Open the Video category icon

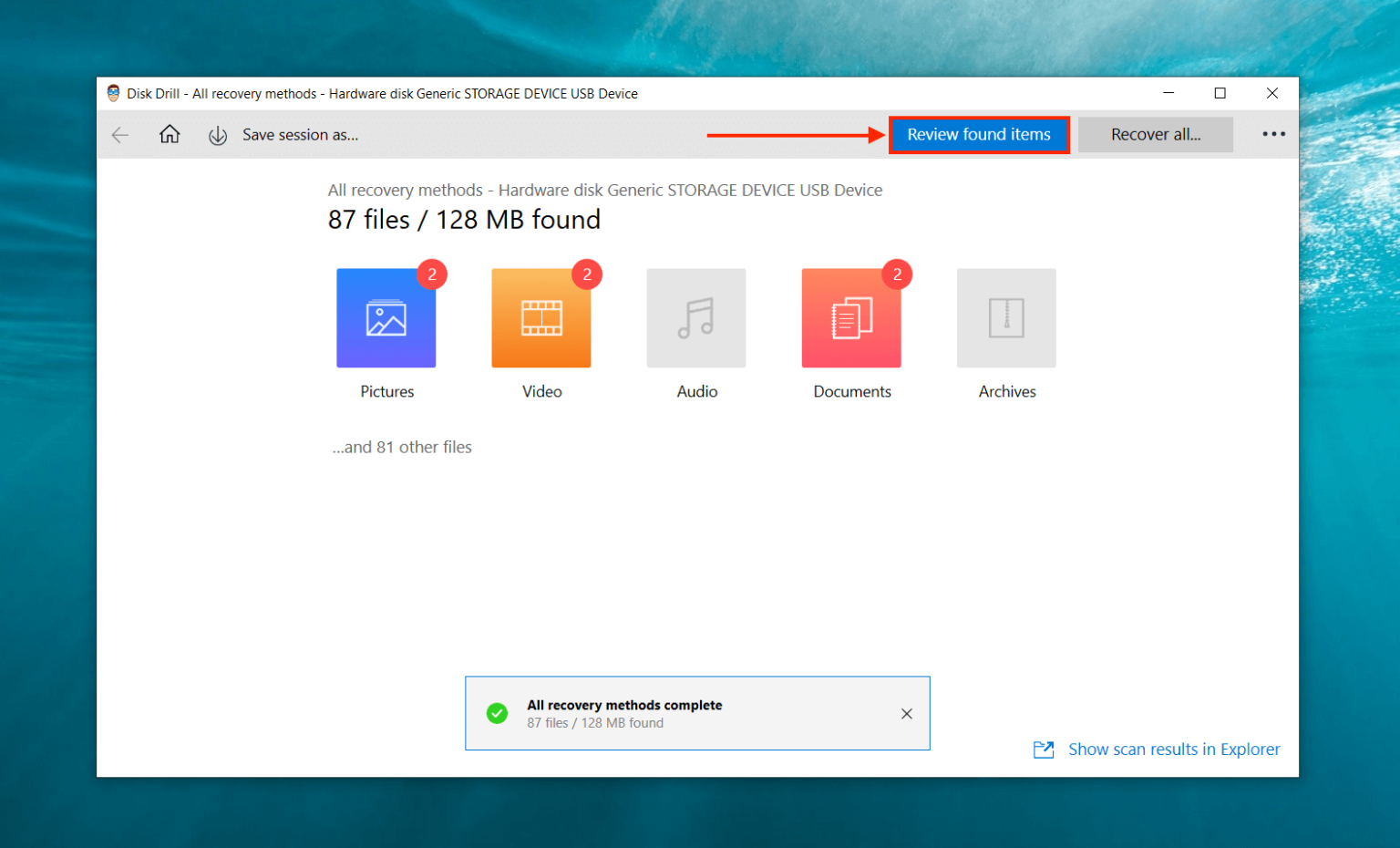click(541, 317)
